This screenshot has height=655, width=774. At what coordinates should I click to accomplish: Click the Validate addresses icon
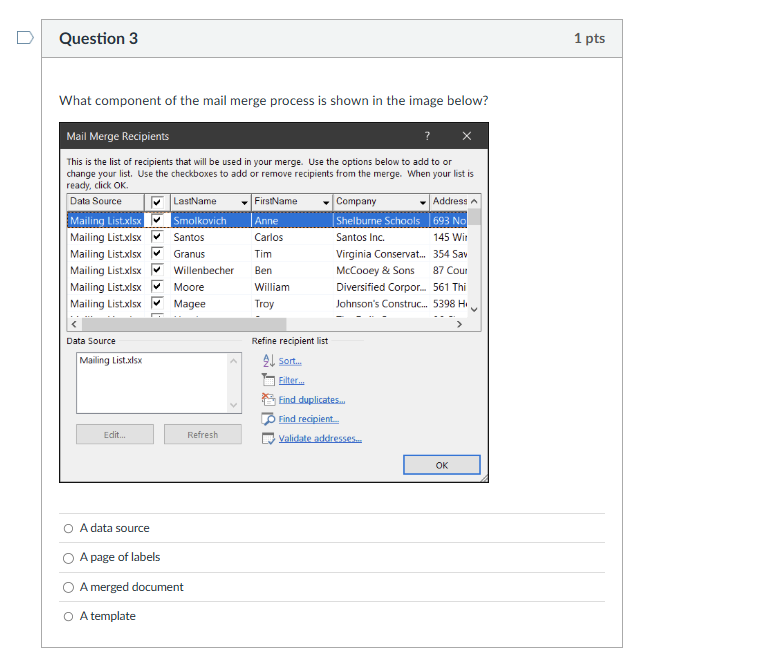(268, 438)
